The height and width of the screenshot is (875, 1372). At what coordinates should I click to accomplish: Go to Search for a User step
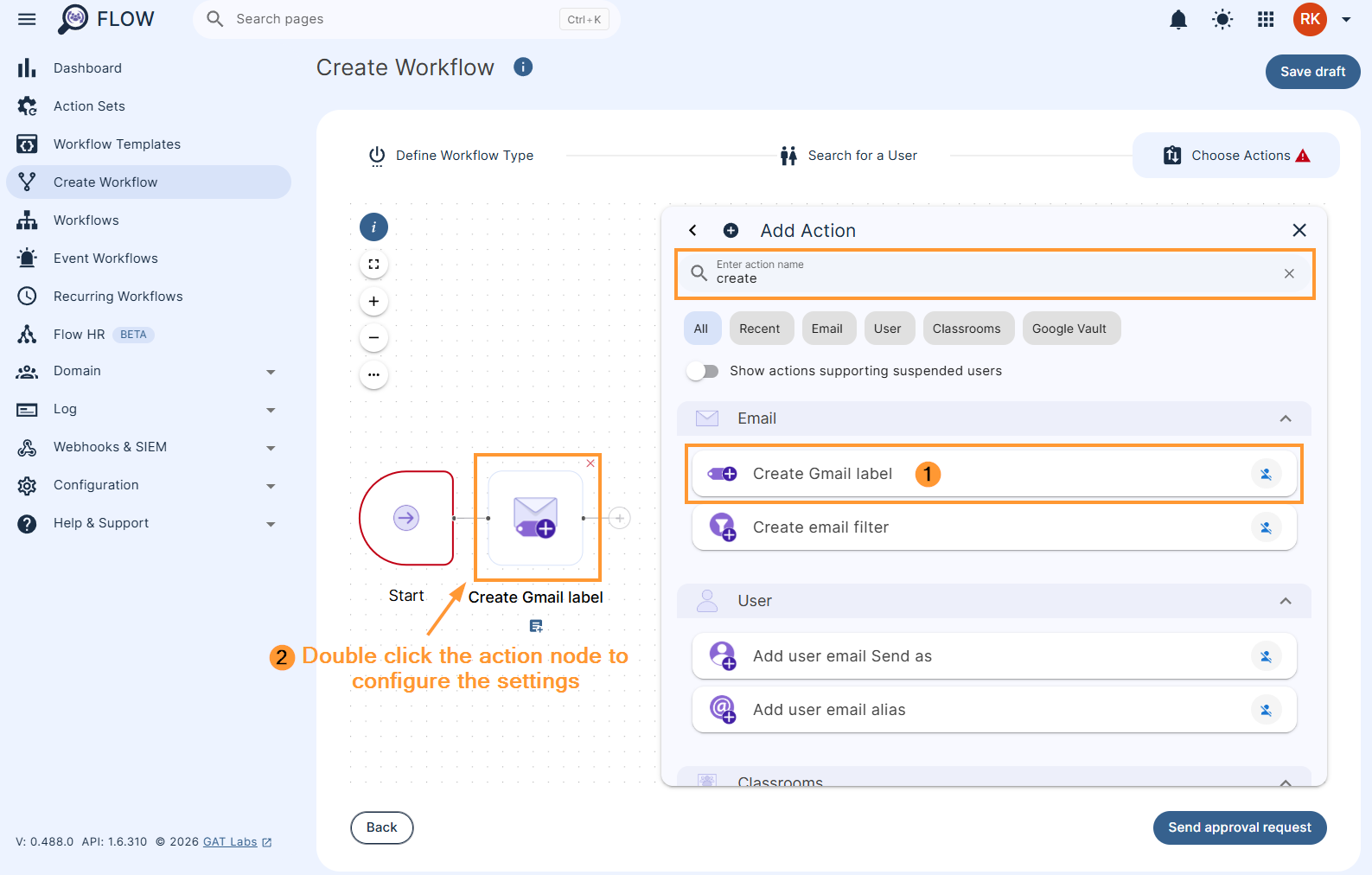848,156
